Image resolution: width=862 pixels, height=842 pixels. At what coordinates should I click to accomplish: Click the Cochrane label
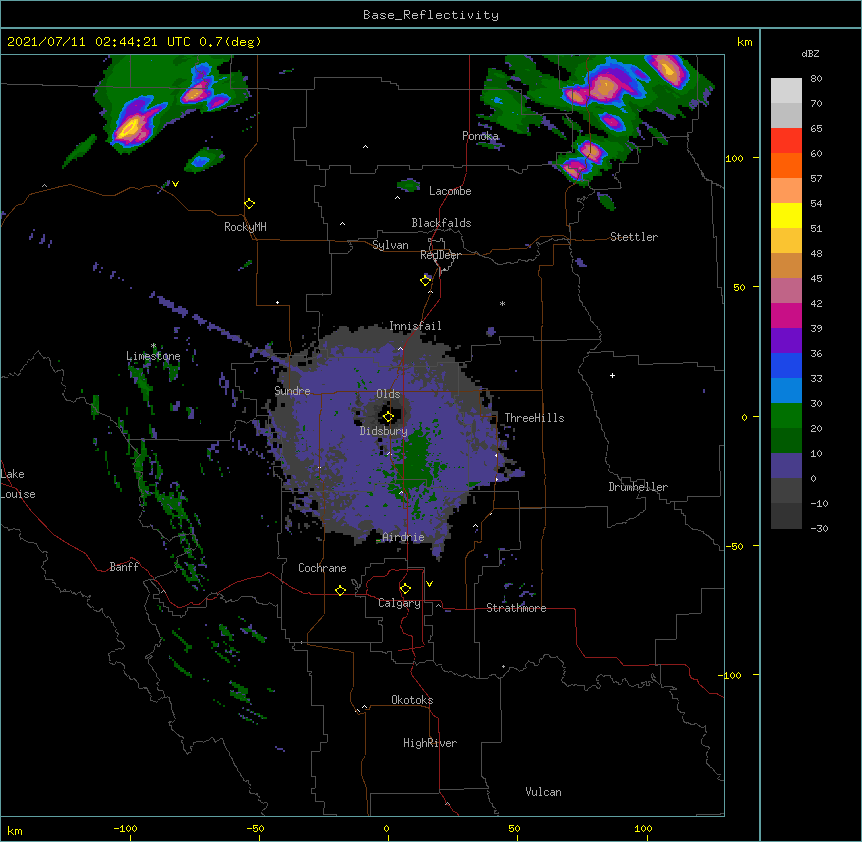(322, 568)
